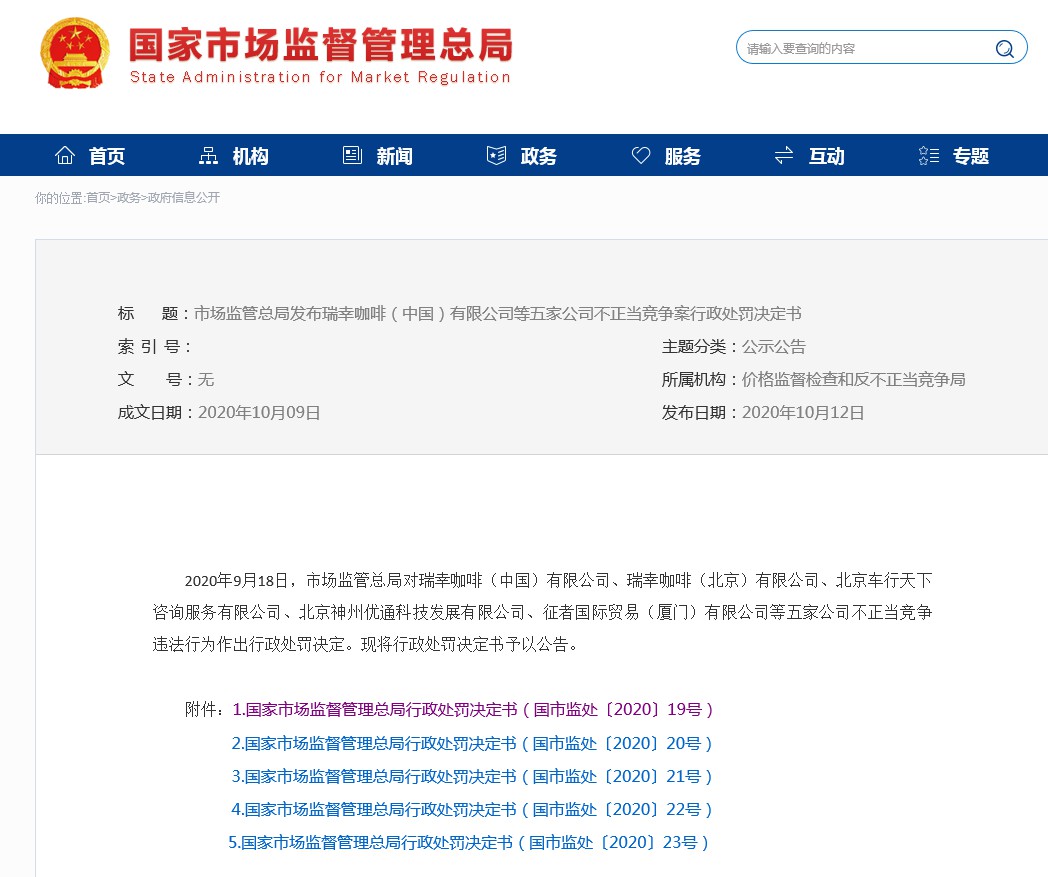Click the written date 2020年10月09日
The width and height of the screenshot is (1048, 877).
[259, 412]
